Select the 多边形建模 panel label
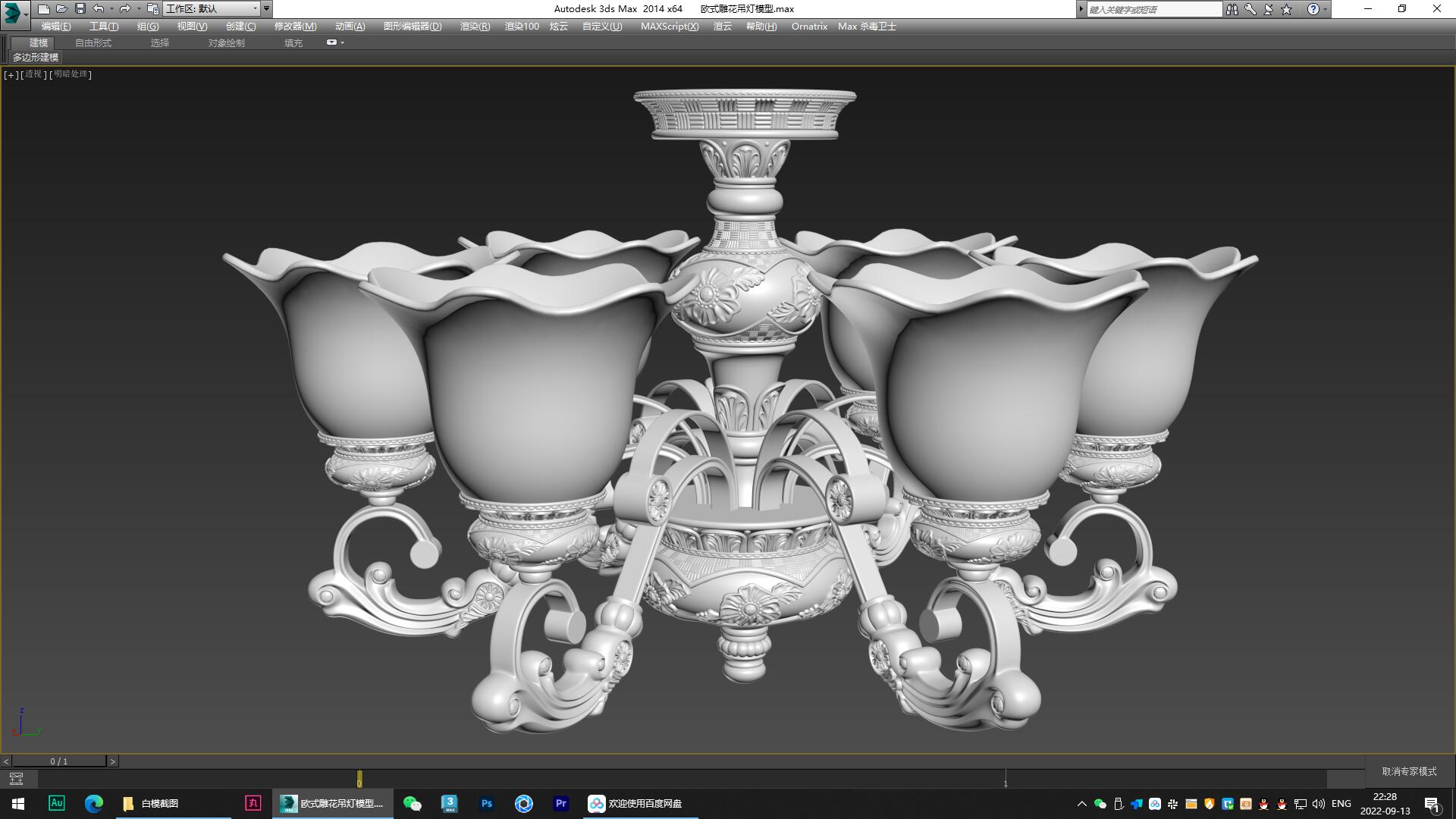1456x819 pixels. (36, 58)
